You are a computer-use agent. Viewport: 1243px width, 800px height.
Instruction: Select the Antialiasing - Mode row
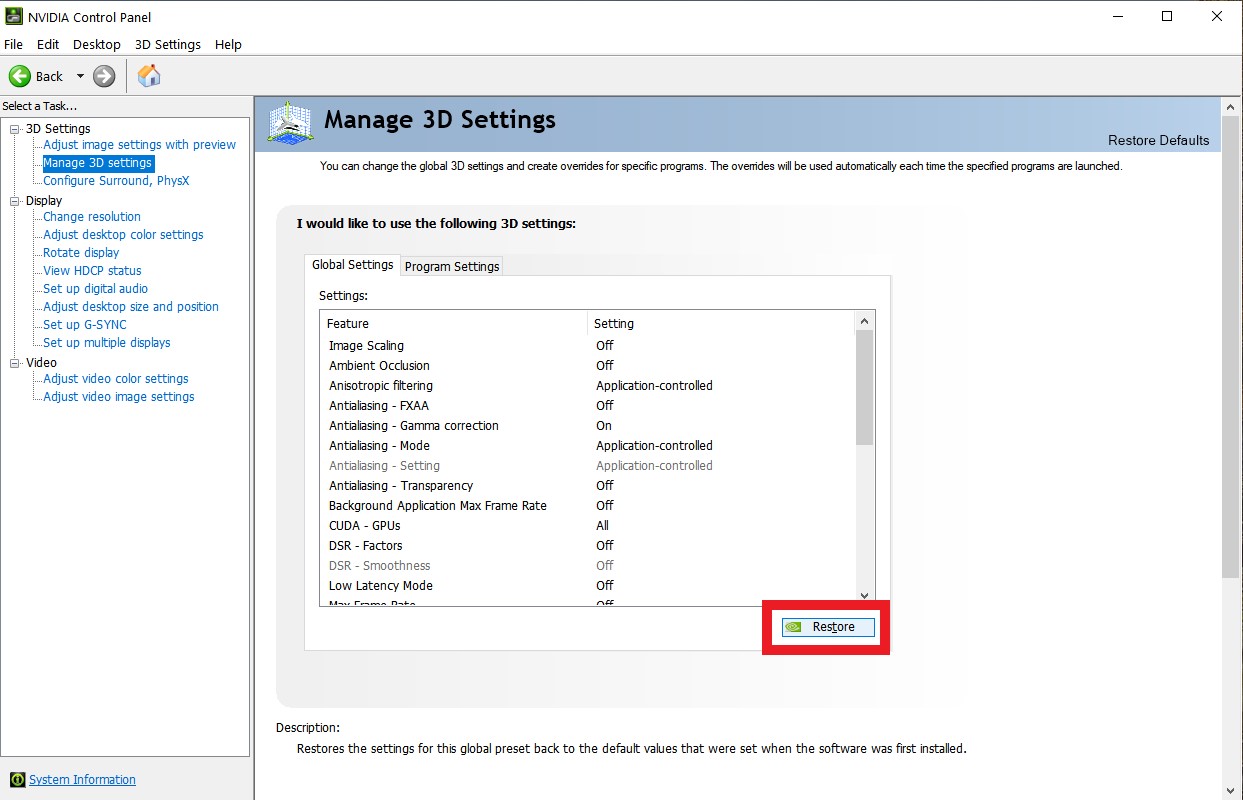588,446
